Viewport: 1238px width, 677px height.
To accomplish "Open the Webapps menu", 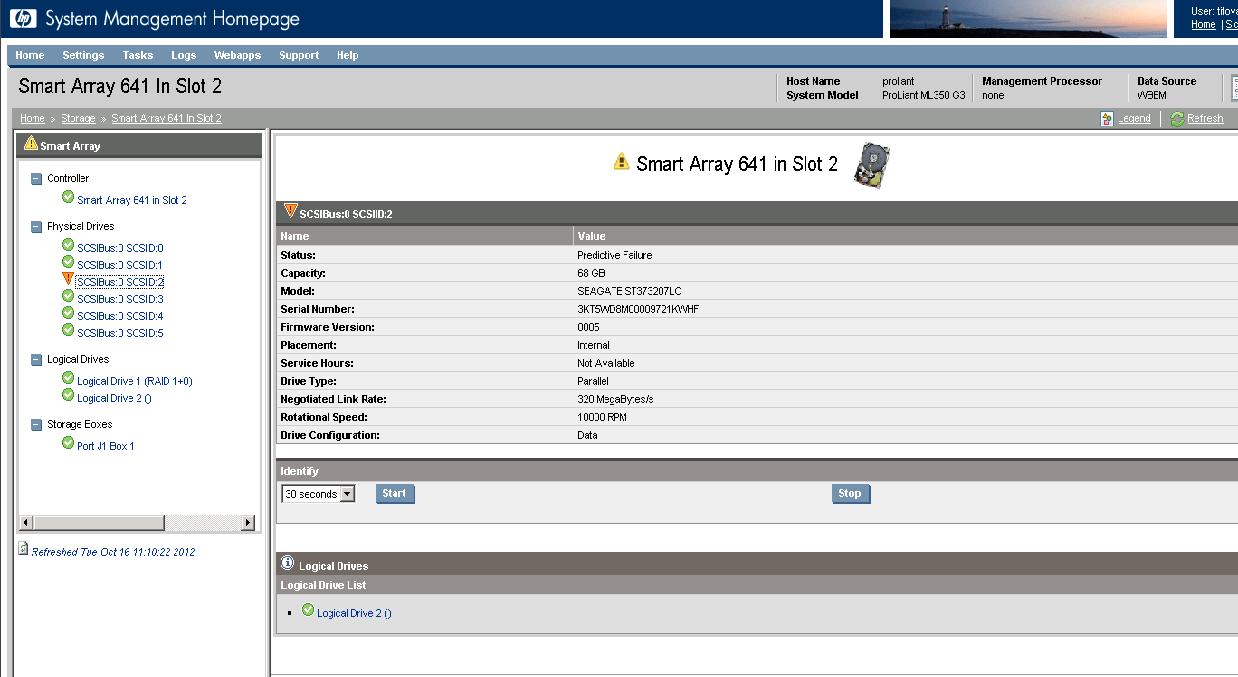I will pyautogui.click(x=237, y=56).
